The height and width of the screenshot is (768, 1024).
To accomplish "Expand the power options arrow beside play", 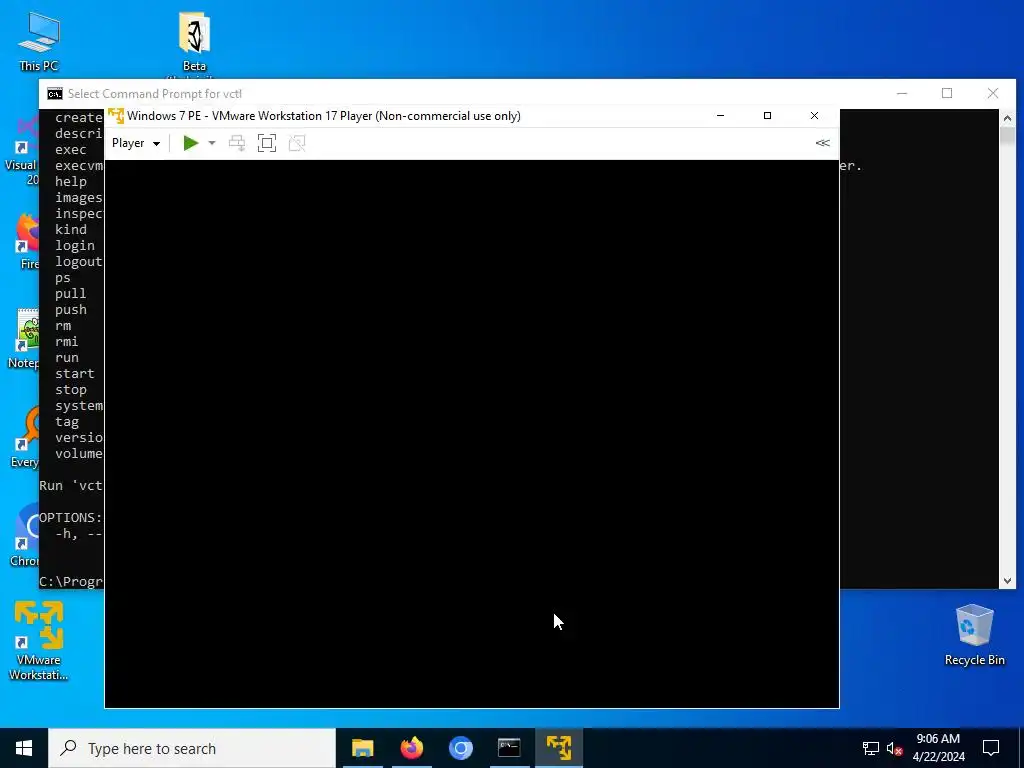I will (212, 143).
